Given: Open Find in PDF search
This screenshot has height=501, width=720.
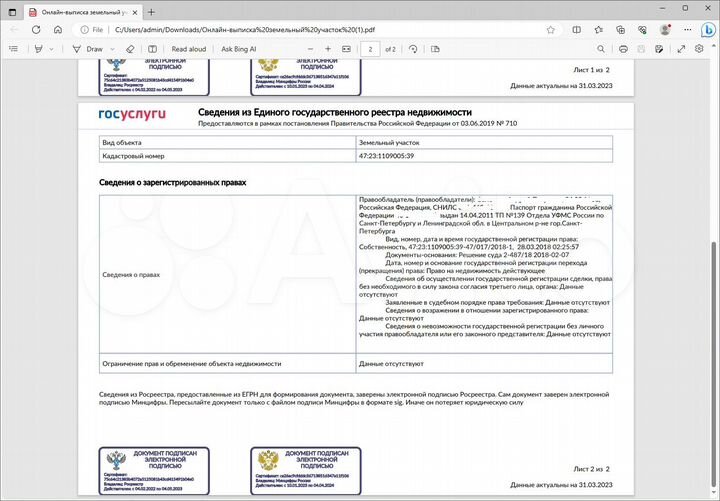Looking at the screenshot, I should click(601, 49).
